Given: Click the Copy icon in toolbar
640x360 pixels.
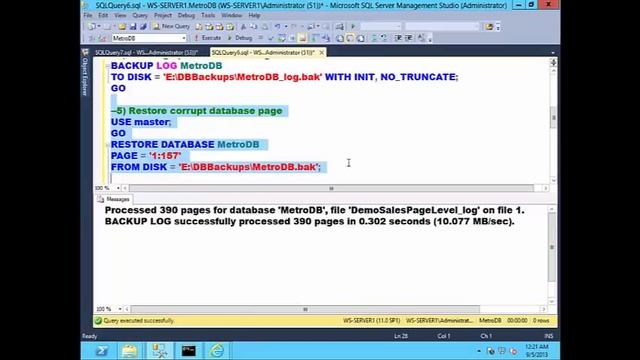Looking at the screenshot, I should (x=253, y=27).
